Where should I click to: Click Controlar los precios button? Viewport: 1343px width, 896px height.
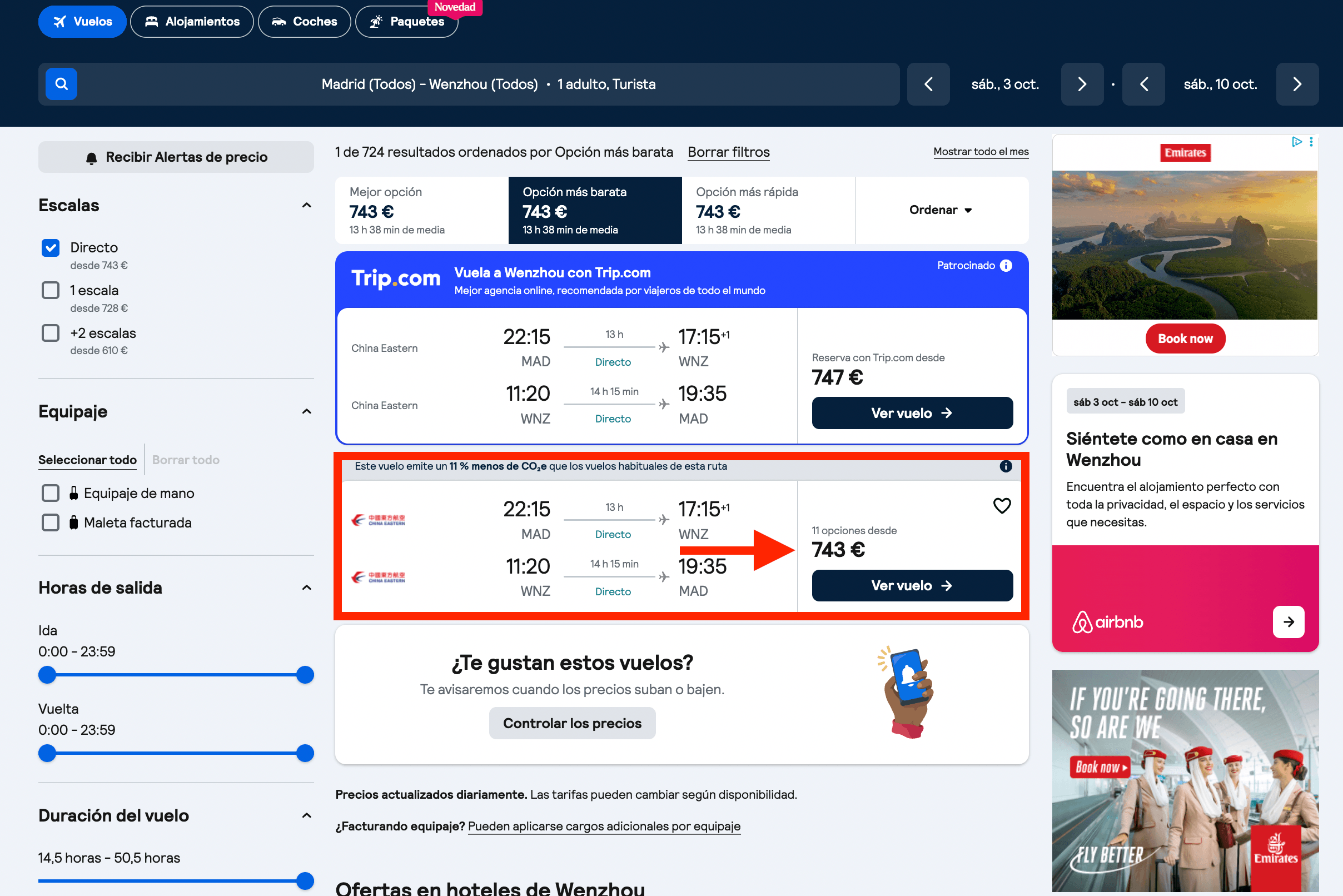[x=572, y=724]
